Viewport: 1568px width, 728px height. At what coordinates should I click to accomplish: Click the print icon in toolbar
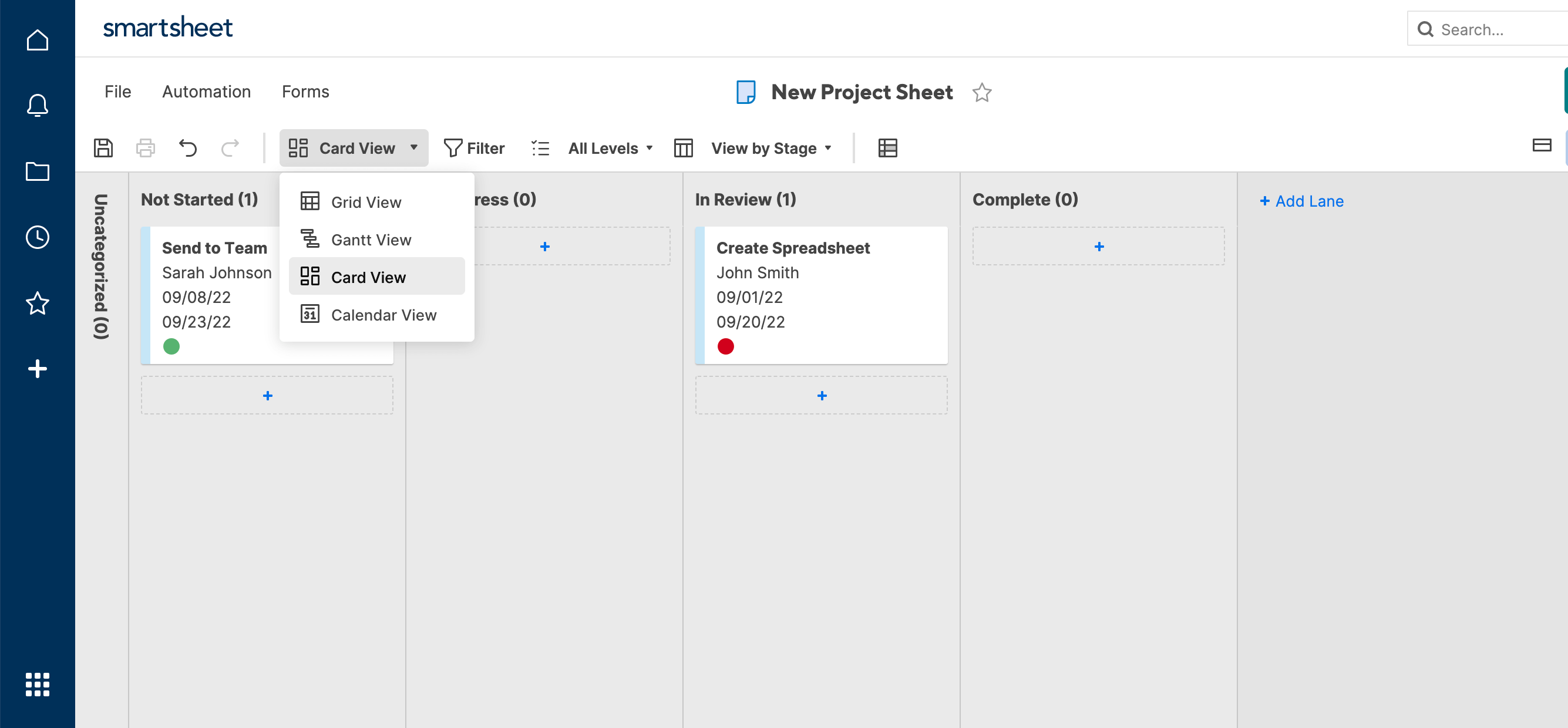tap(145, 149)
